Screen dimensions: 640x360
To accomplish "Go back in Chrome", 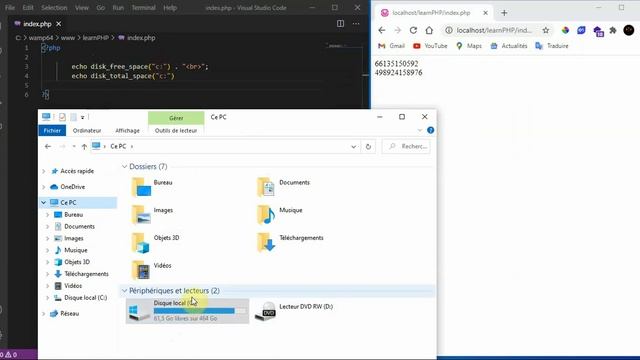I will pyautogui.click(x=382, y=30).
